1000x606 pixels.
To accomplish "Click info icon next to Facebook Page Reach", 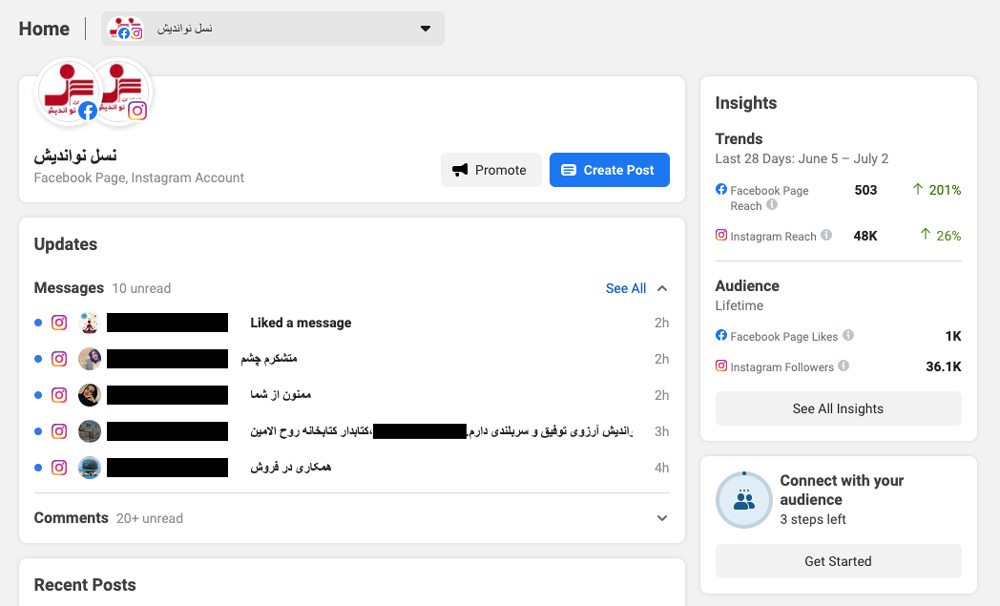I will click(x=772, y=205).
